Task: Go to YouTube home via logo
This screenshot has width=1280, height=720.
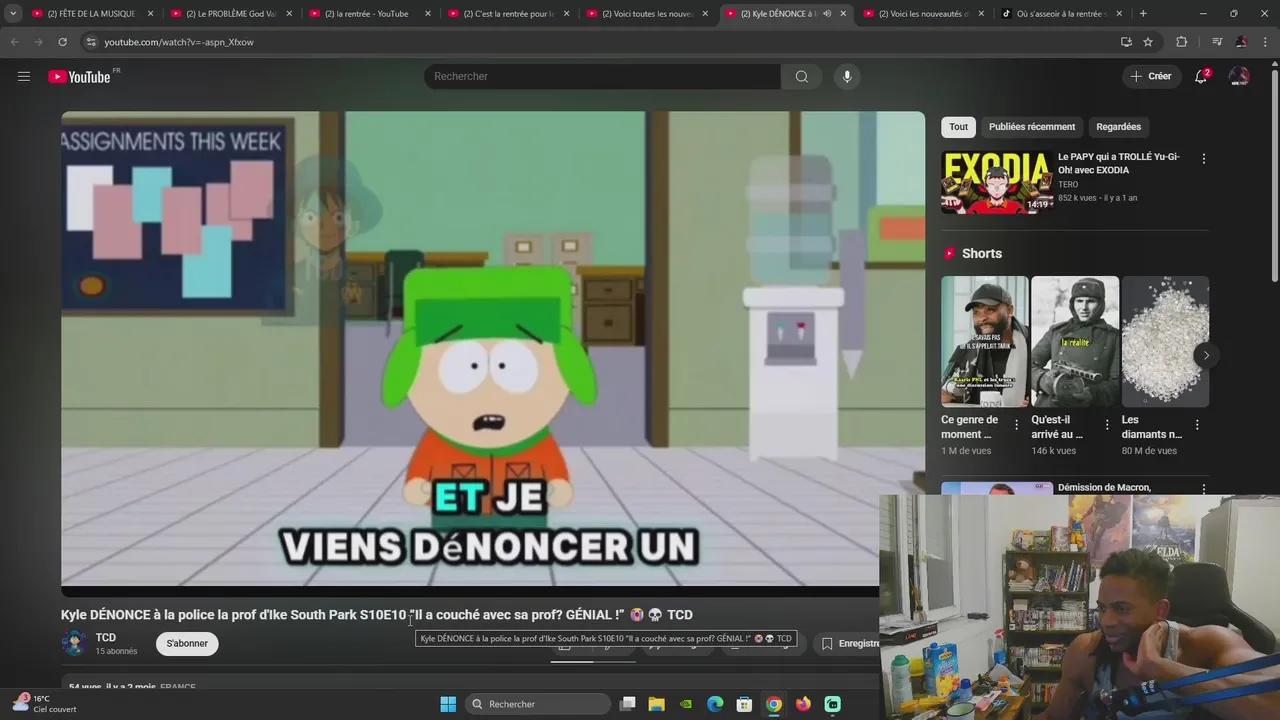Action: [80, 77]
